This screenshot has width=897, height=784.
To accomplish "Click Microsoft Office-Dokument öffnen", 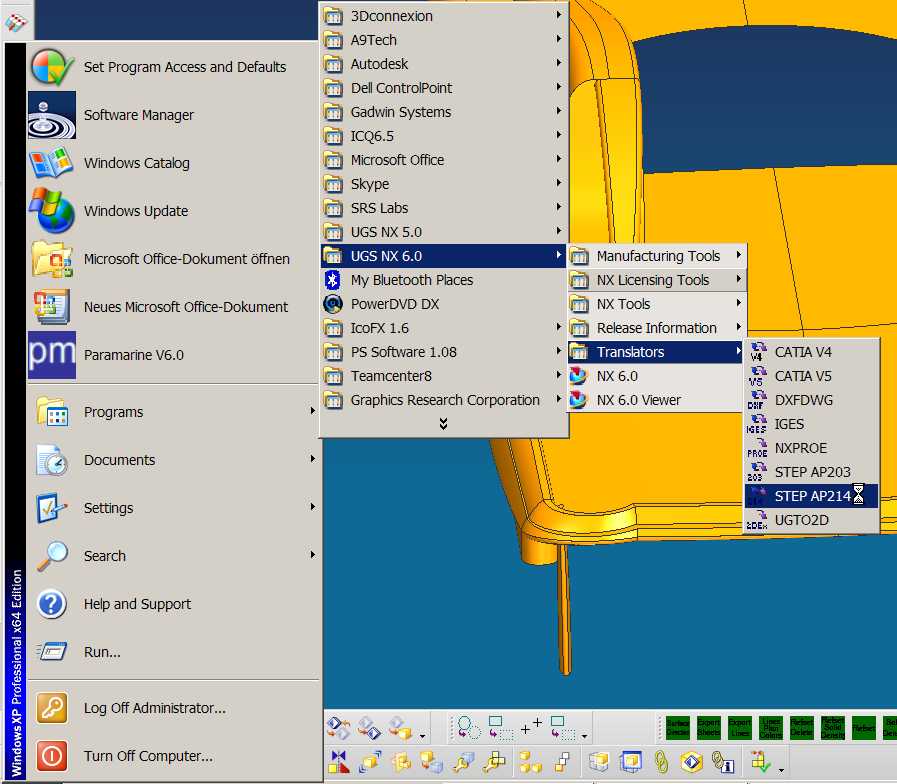I will (x=173, y=259).
